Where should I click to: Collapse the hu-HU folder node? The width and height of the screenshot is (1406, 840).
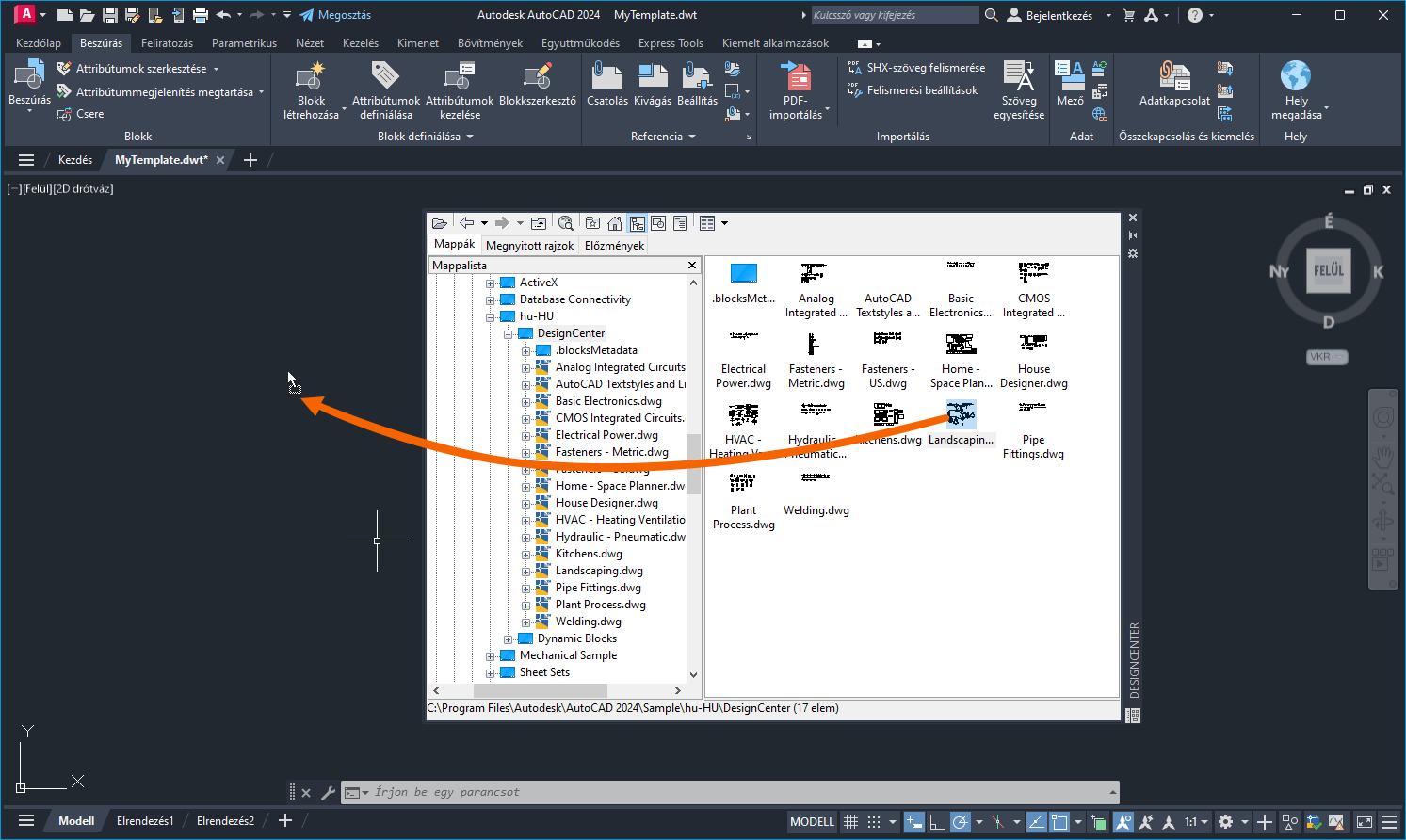click(x=490, y=317)
